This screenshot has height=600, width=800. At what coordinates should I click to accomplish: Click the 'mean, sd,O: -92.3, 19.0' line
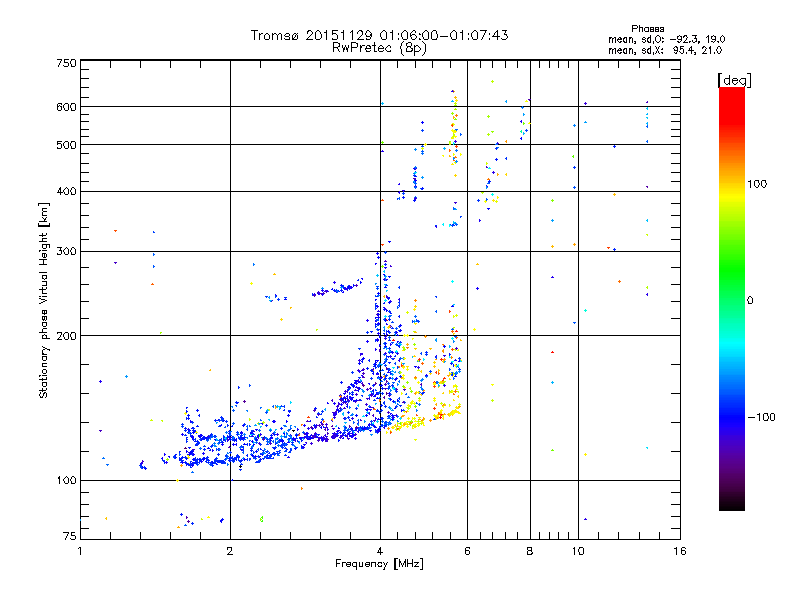pos(666,39)
